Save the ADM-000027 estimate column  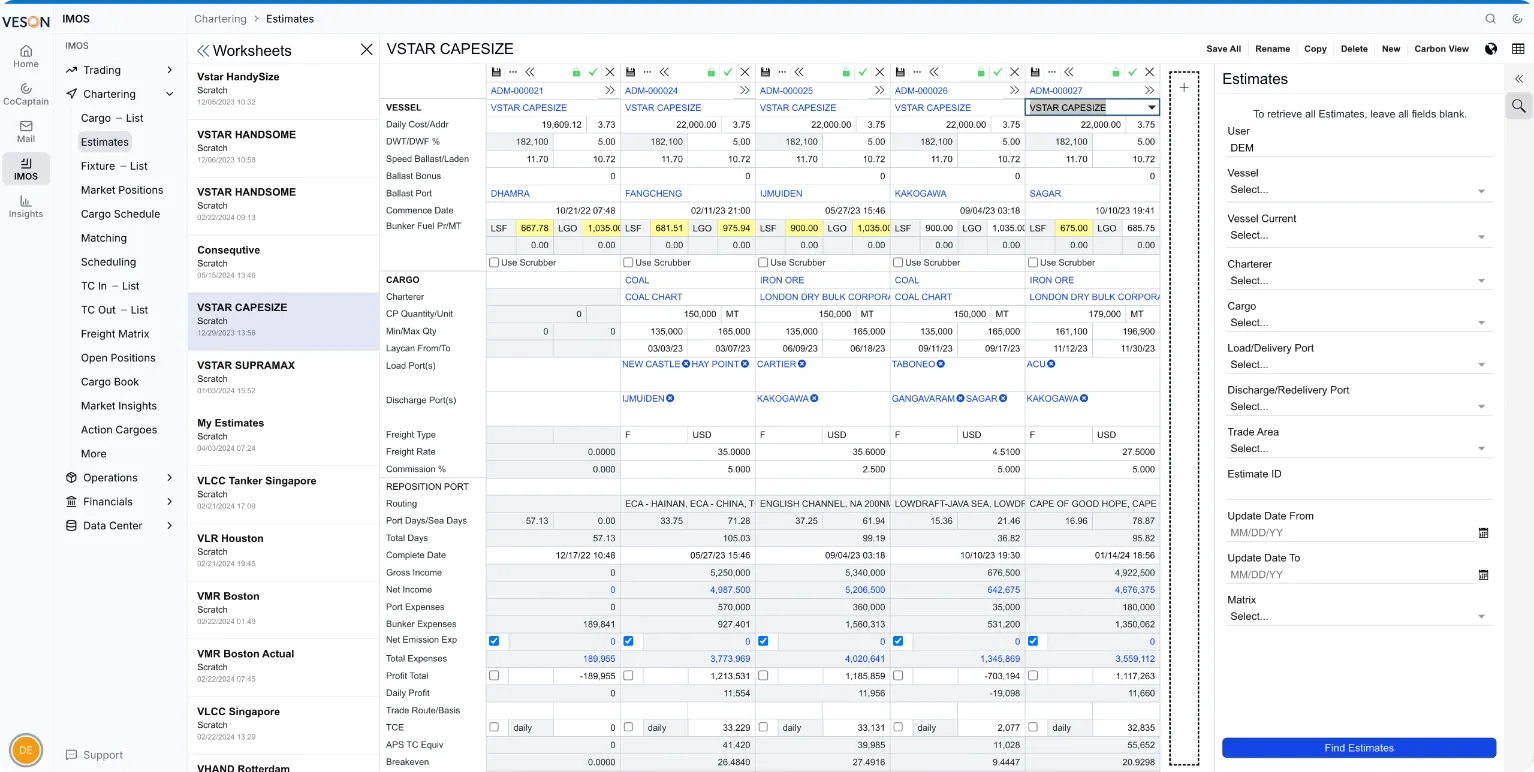1035,72
